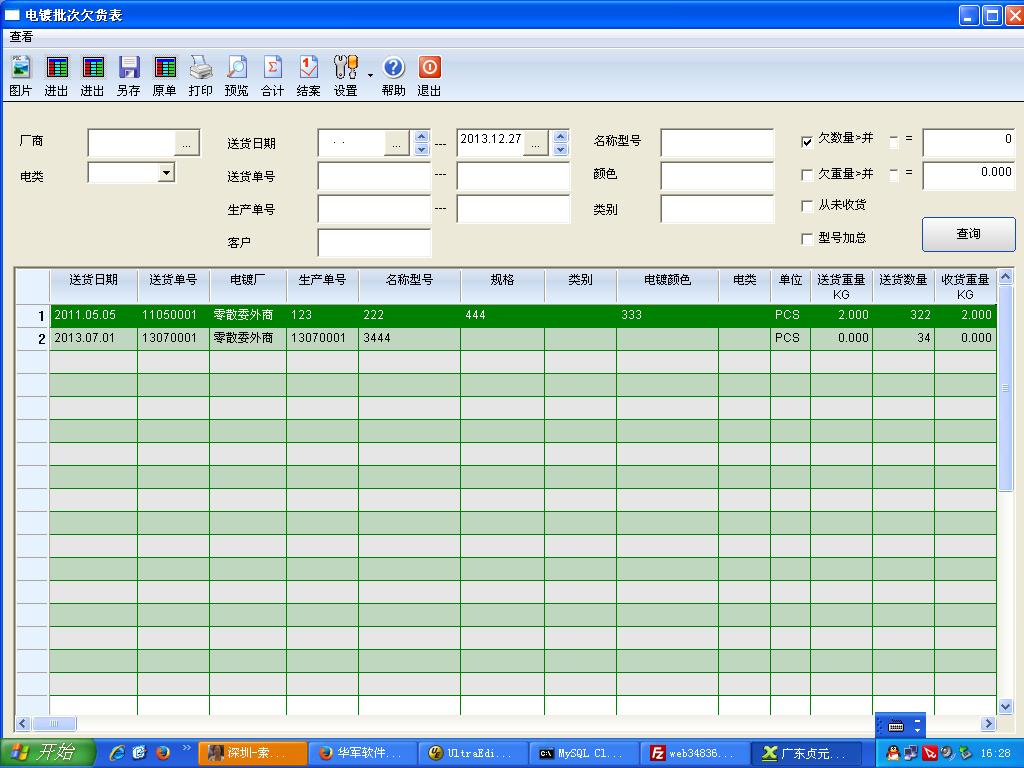Toggle small checkbox before = in 欠重量 row
Screen dimensions: 1024x768
(x=894, y=174)
